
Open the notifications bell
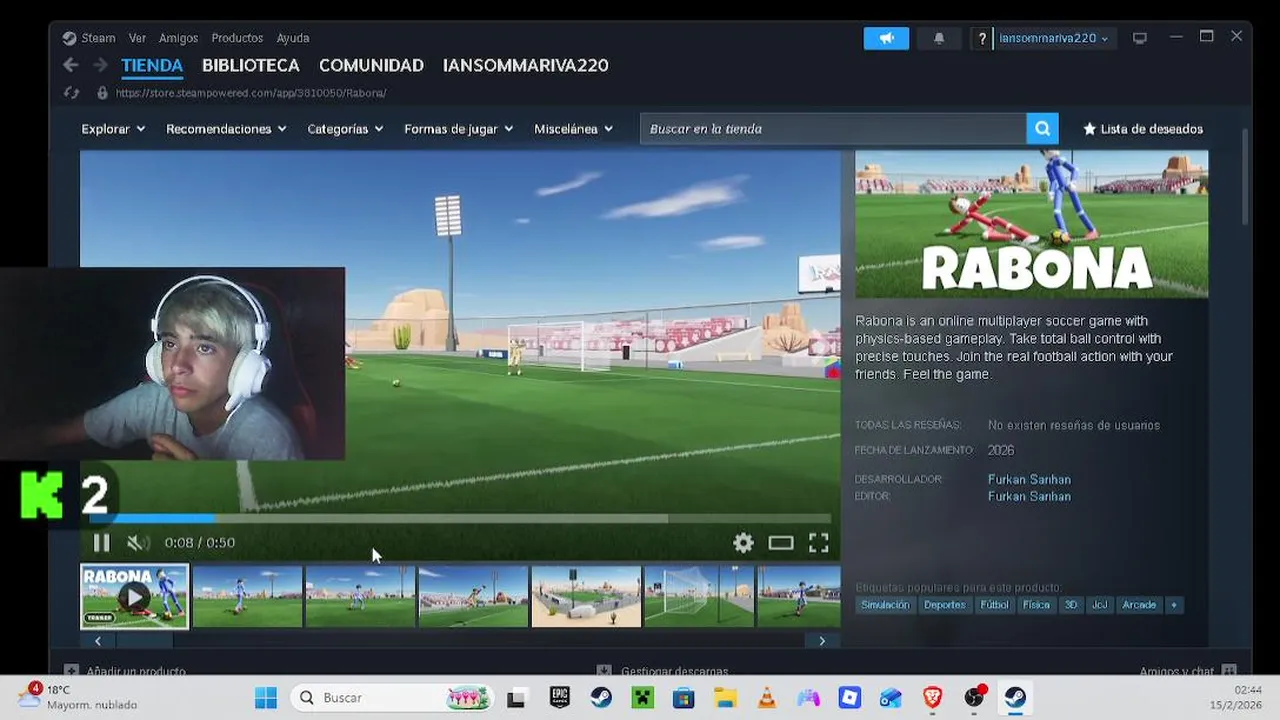click(x=939, y=38)
